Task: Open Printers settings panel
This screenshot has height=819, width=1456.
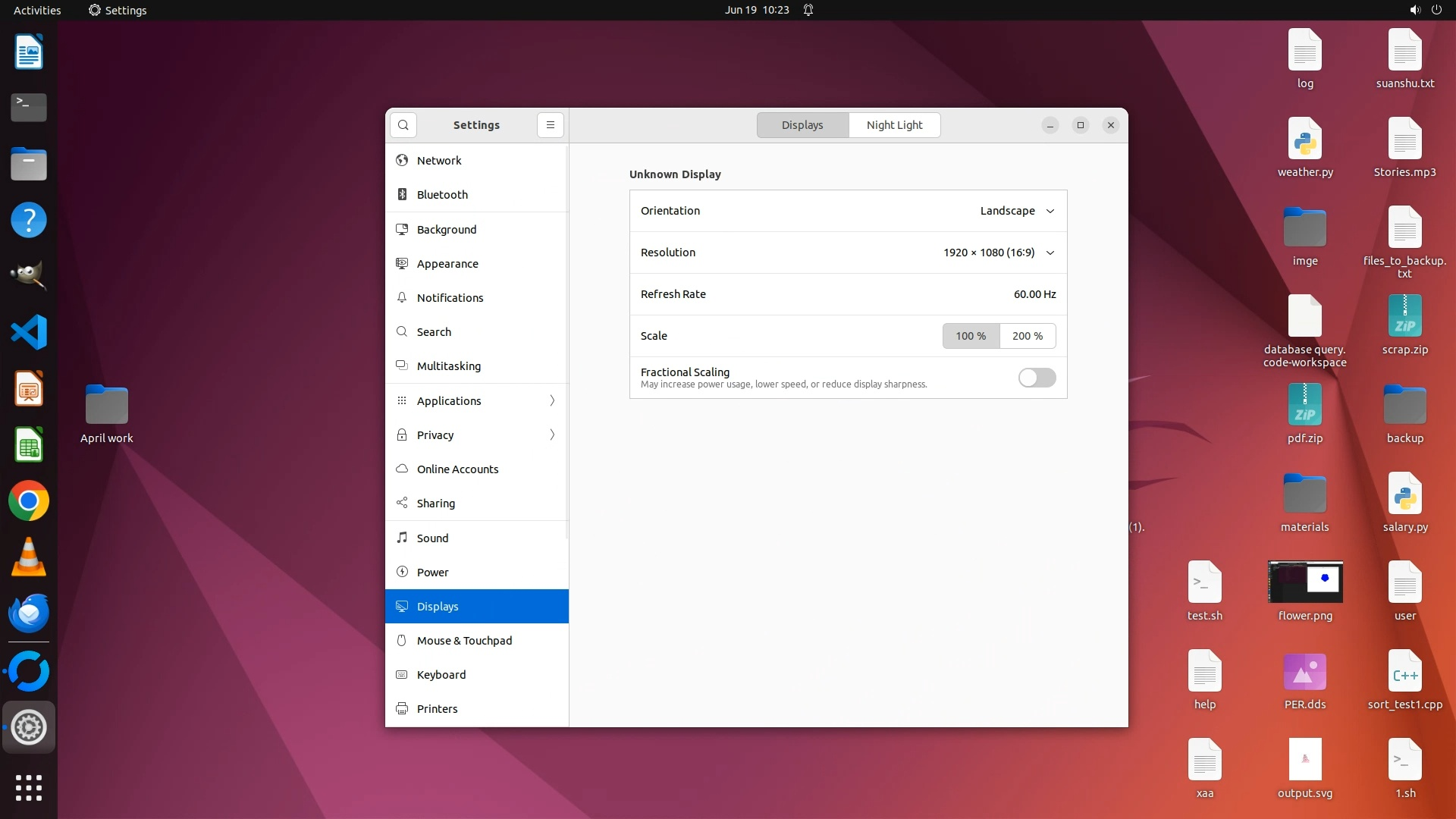Action: [437, 709]
